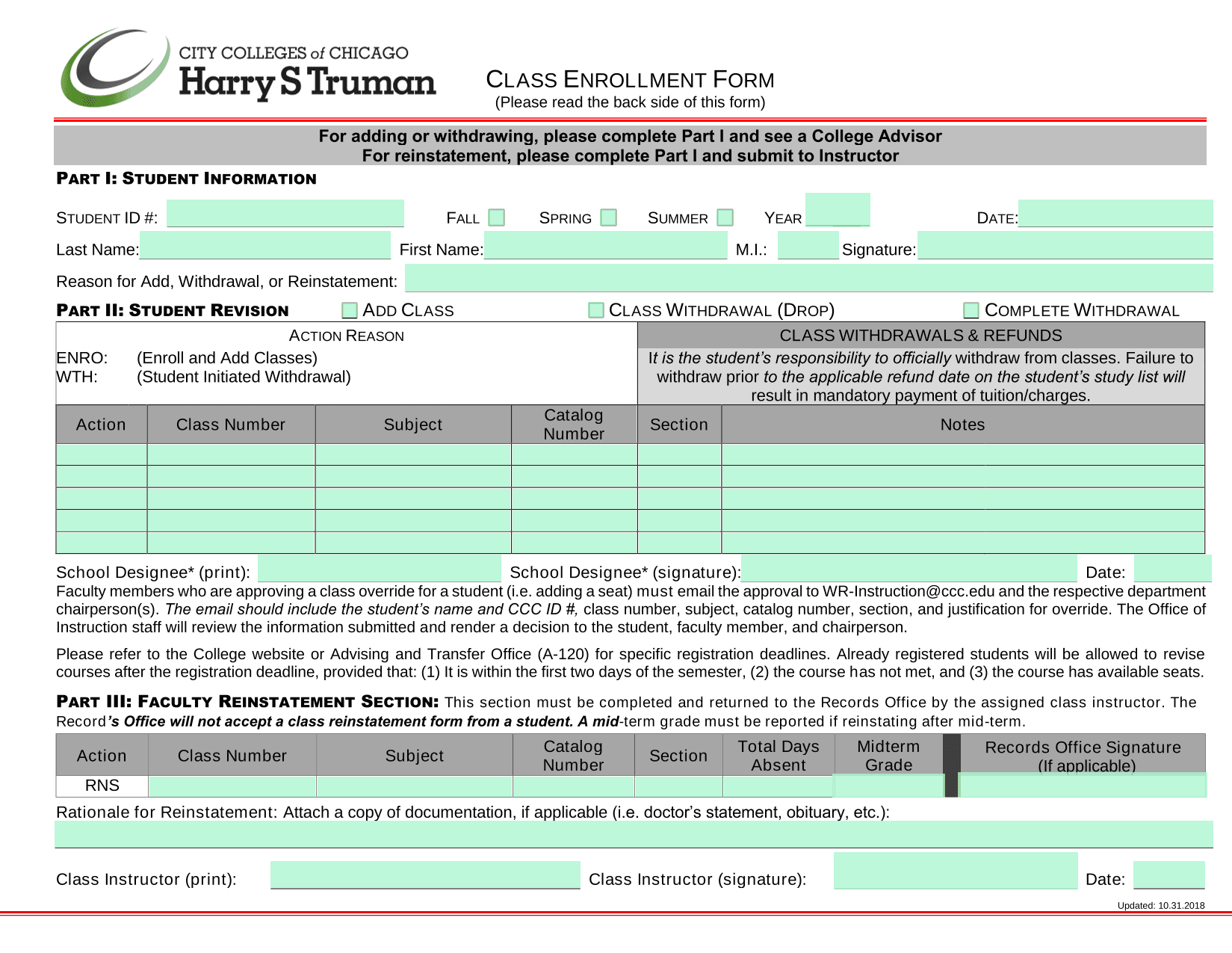
Task: Click the RNS row Class Number field
Action: [x=232, y=786]
